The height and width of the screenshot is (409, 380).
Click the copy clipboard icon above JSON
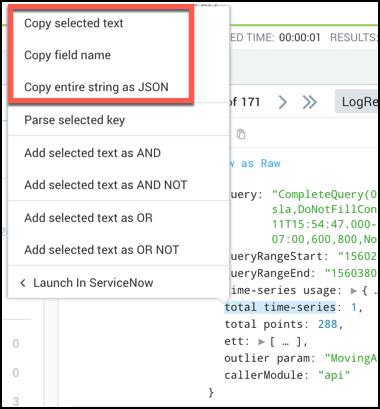tap(241, 134)
